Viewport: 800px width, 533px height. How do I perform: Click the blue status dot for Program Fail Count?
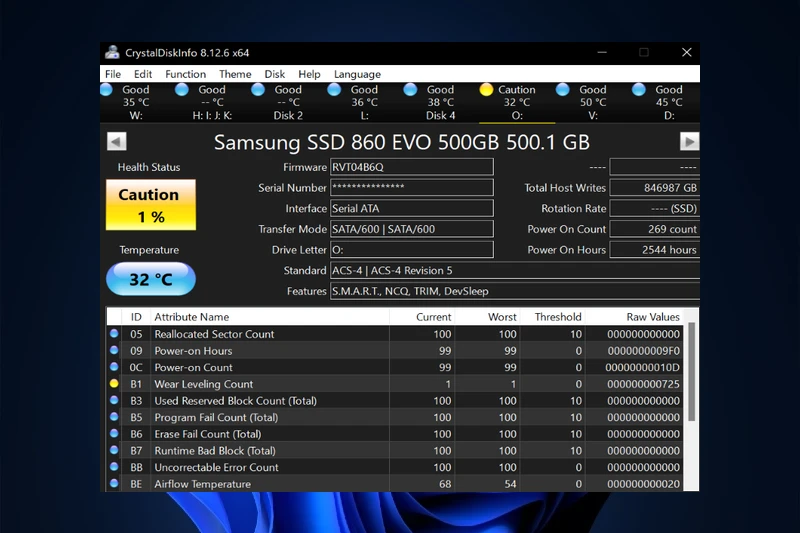pos(114,417)
